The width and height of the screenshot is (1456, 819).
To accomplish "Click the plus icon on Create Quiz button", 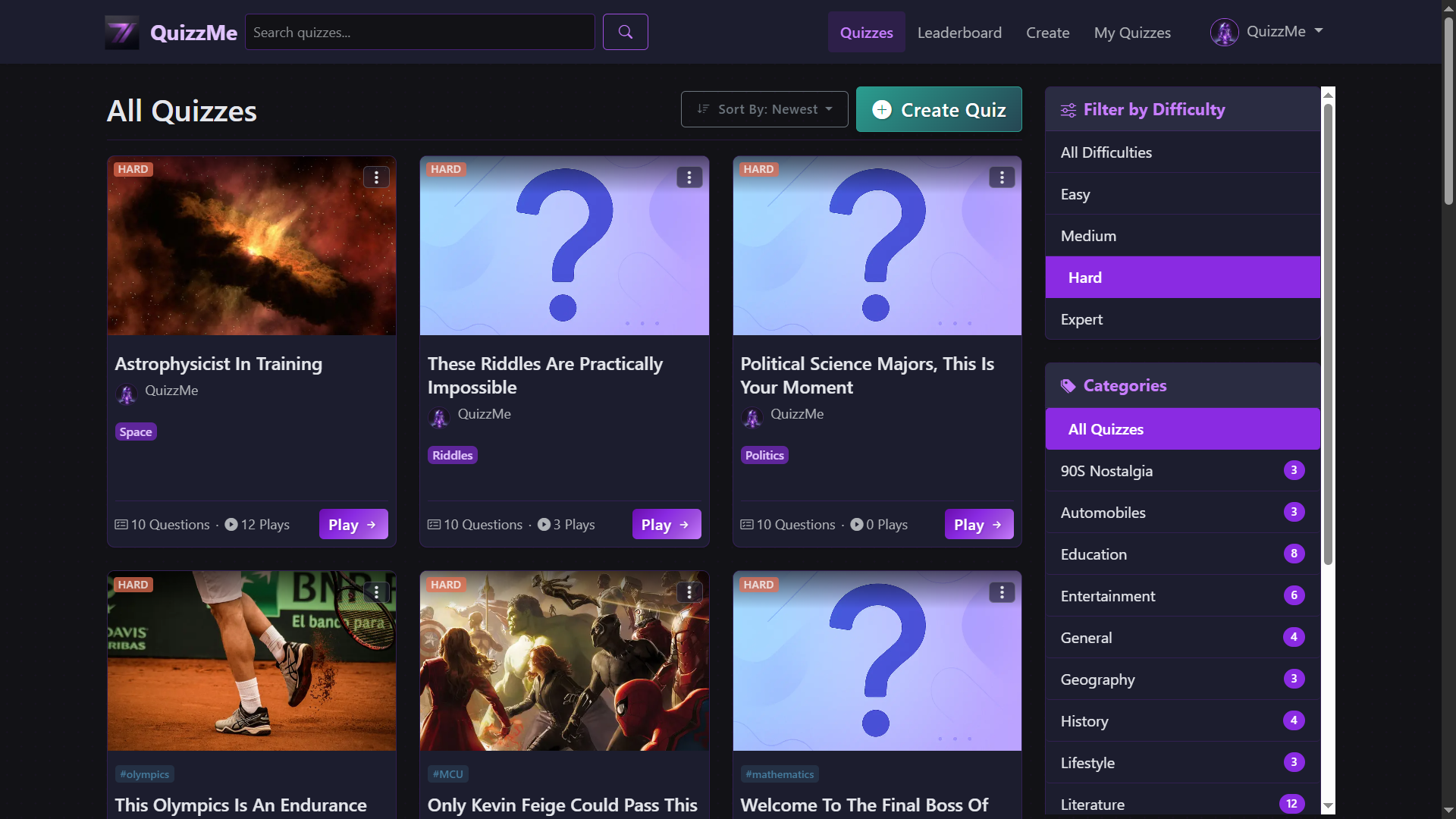I will pos(882,109).
